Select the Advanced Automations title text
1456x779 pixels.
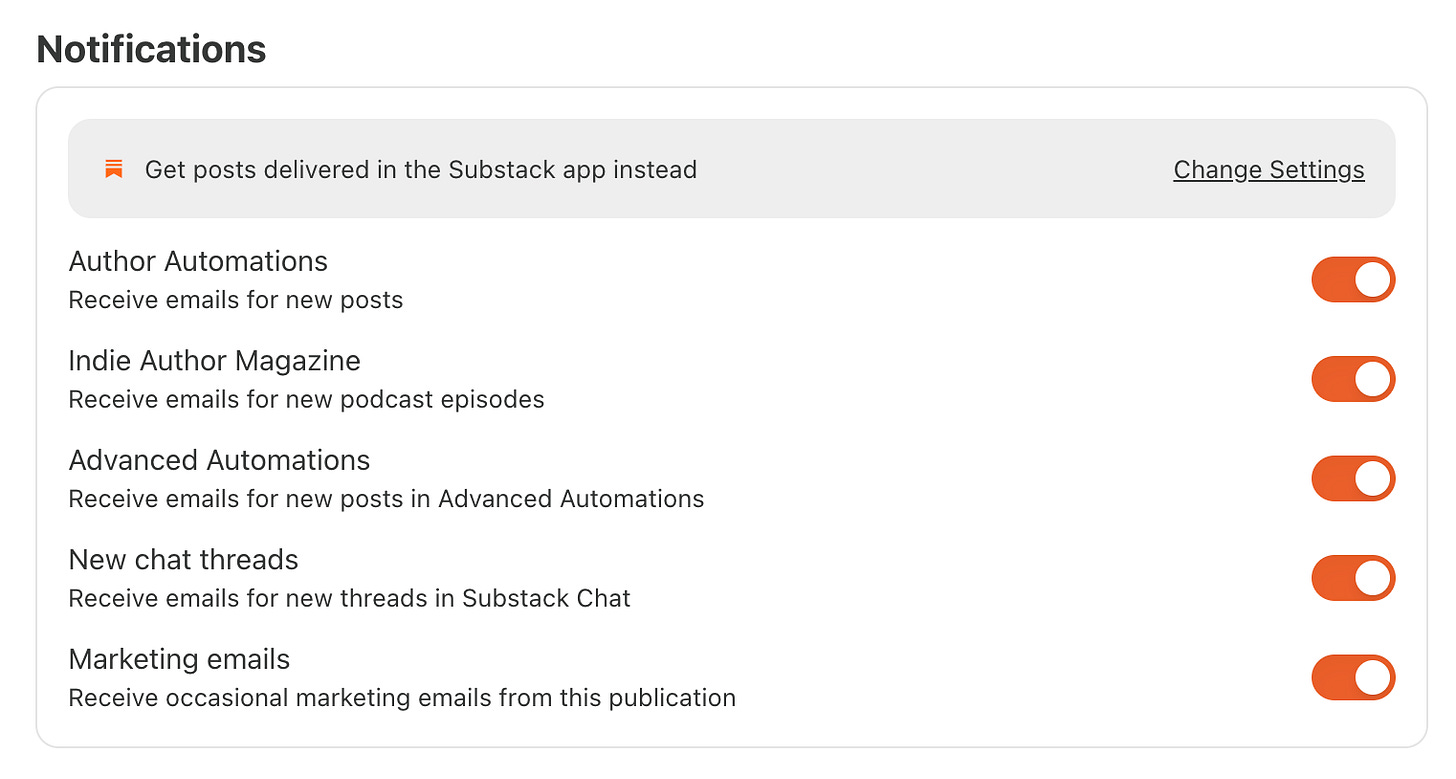(219, 460)
